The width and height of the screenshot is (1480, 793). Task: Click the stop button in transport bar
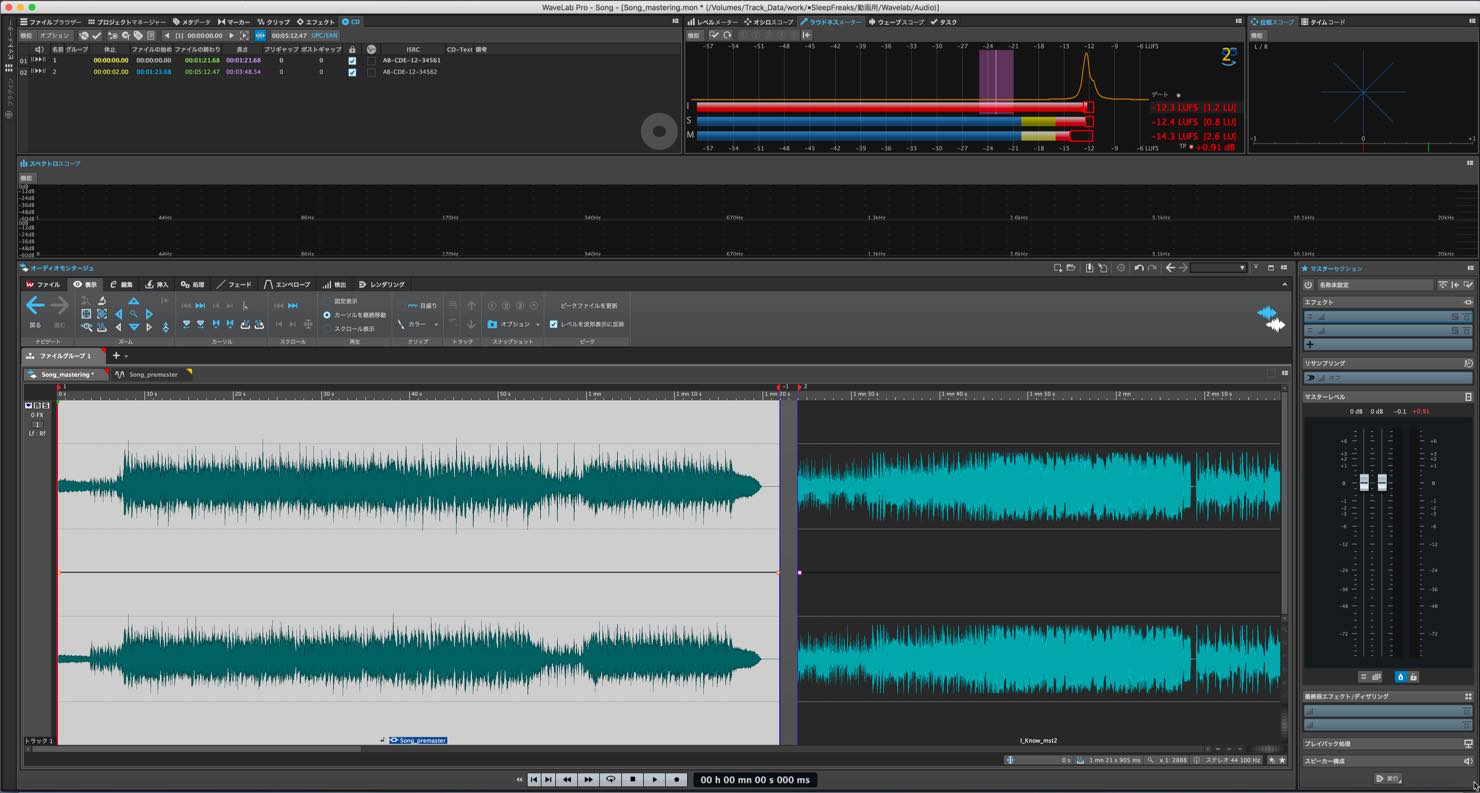pyautogui.click(x=632, y=779)
